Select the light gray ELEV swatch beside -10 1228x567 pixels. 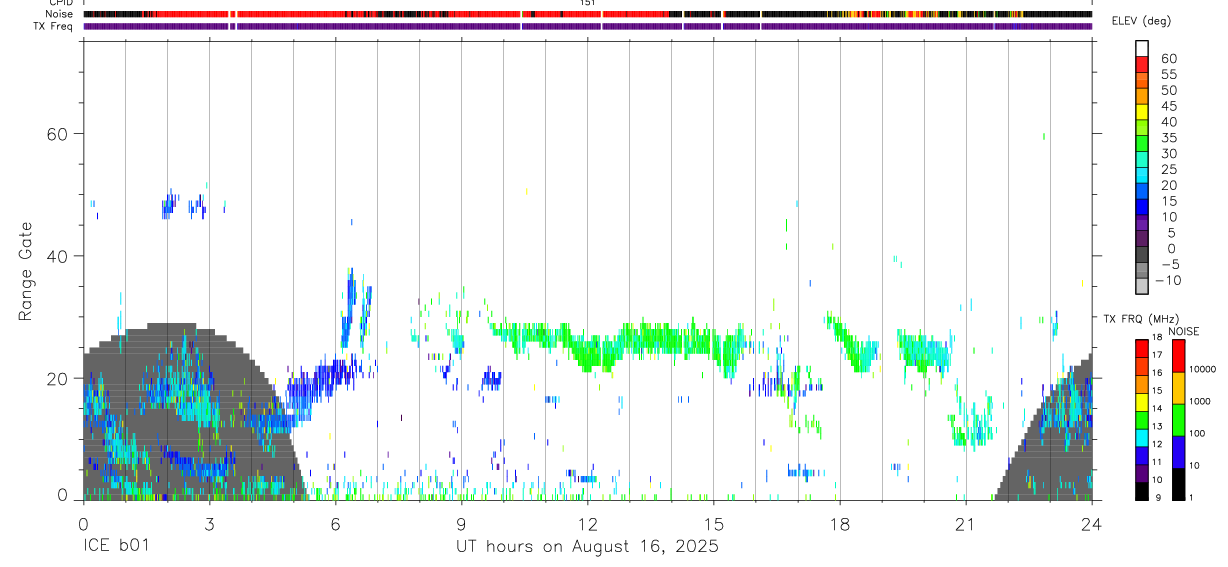[x=1142, y=285]
